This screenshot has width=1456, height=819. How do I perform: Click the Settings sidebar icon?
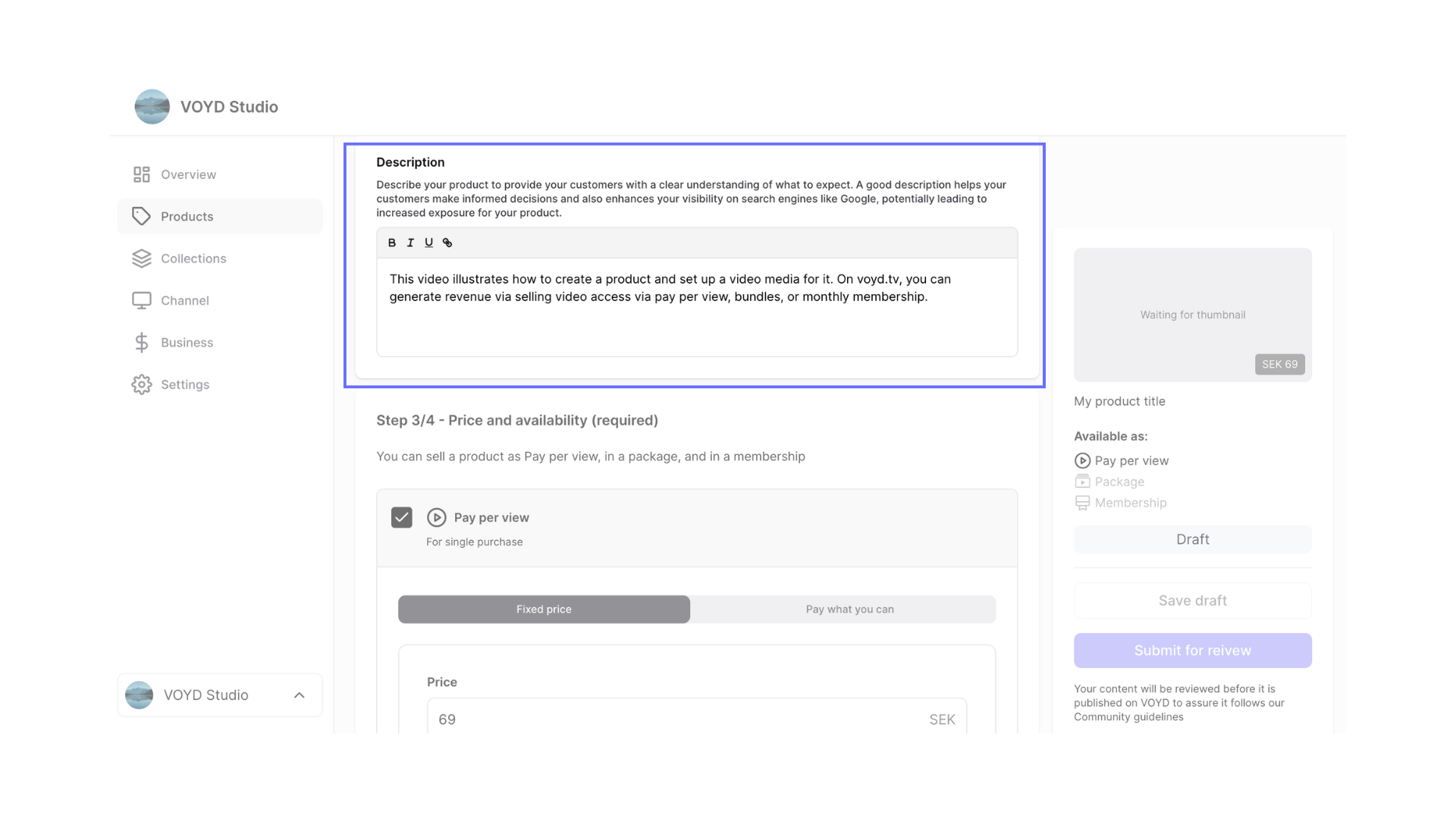pyautogui.click(x=140, y=384)
